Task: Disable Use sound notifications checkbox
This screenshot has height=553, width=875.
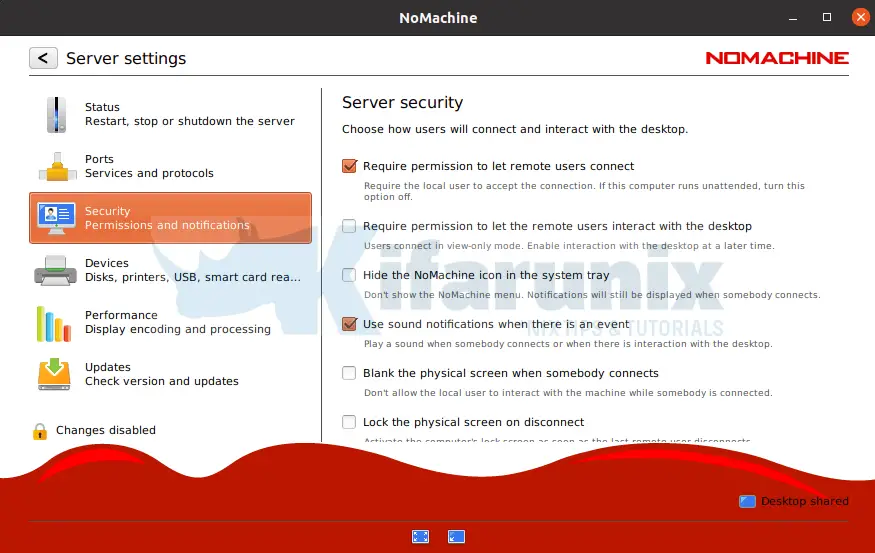Action: (349, 324)
